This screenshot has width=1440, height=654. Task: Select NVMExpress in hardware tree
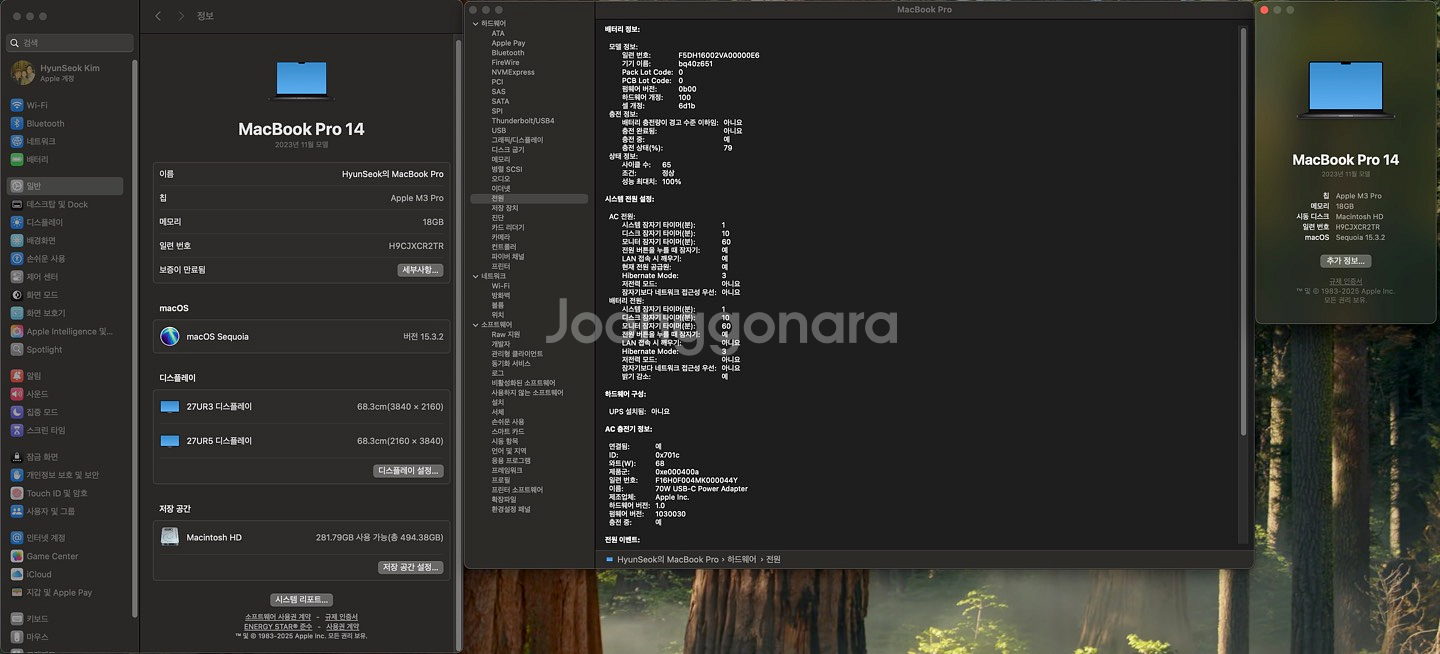(513, 72)
